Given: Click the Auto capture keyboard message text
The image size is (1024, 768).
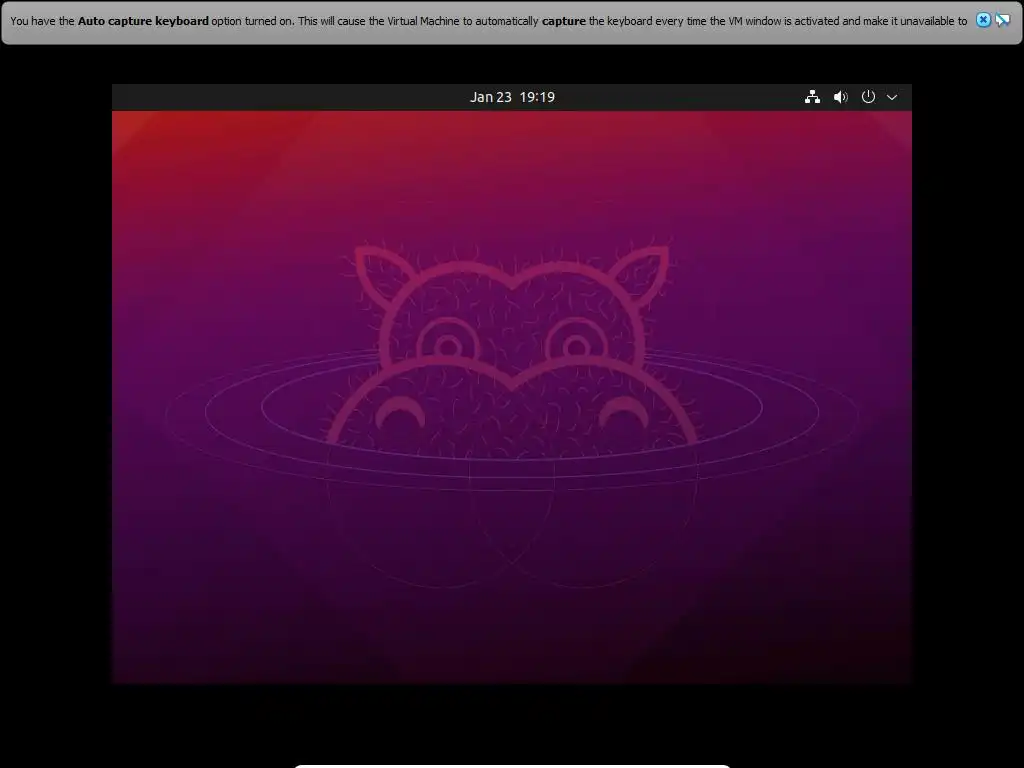Looking at the screenshot, I should tap(488, 21).
